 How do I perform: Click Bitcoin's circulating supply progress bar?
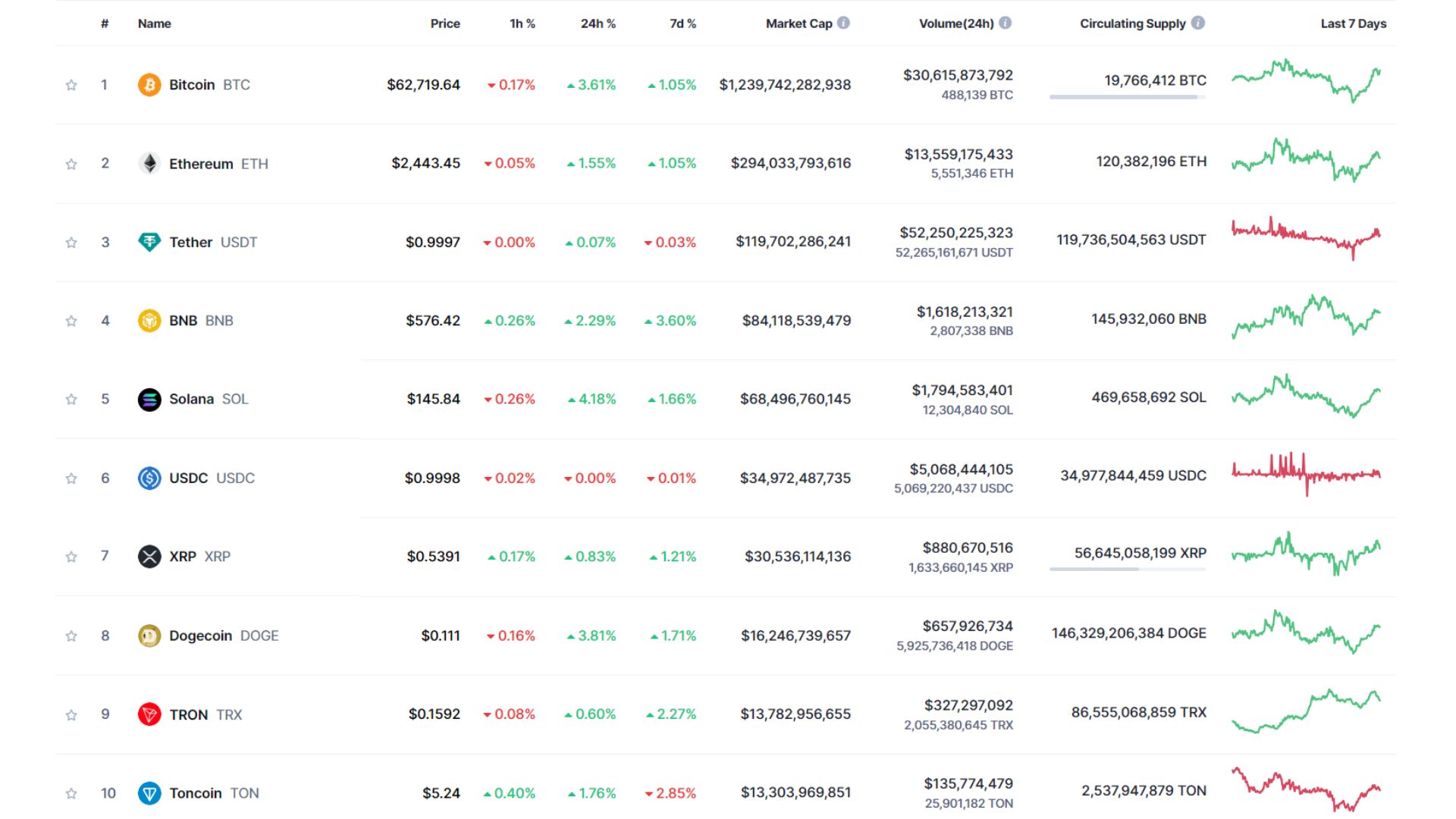pos(1127,97)
